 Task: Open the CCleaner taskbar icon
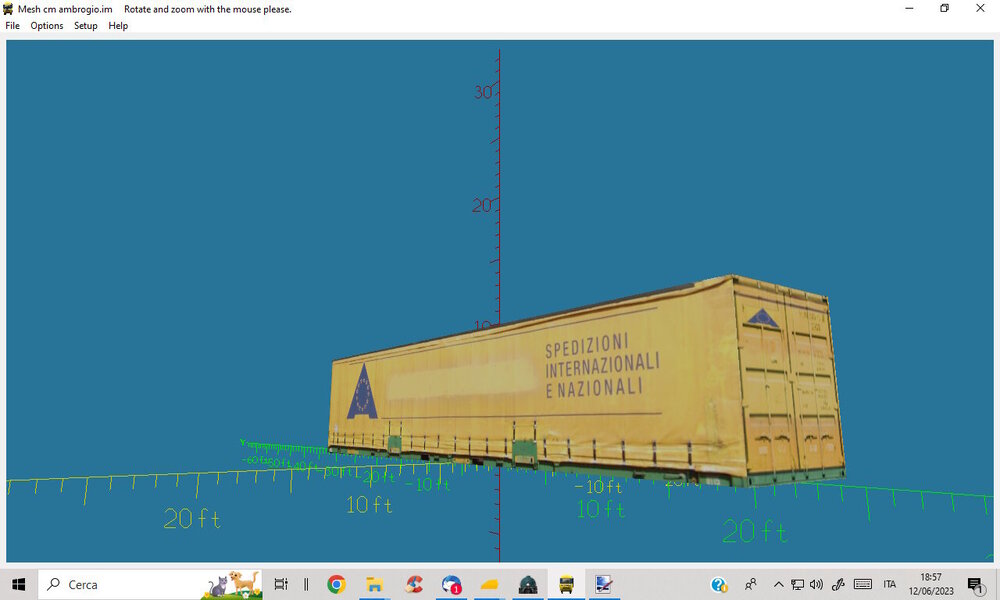point(414,584)
